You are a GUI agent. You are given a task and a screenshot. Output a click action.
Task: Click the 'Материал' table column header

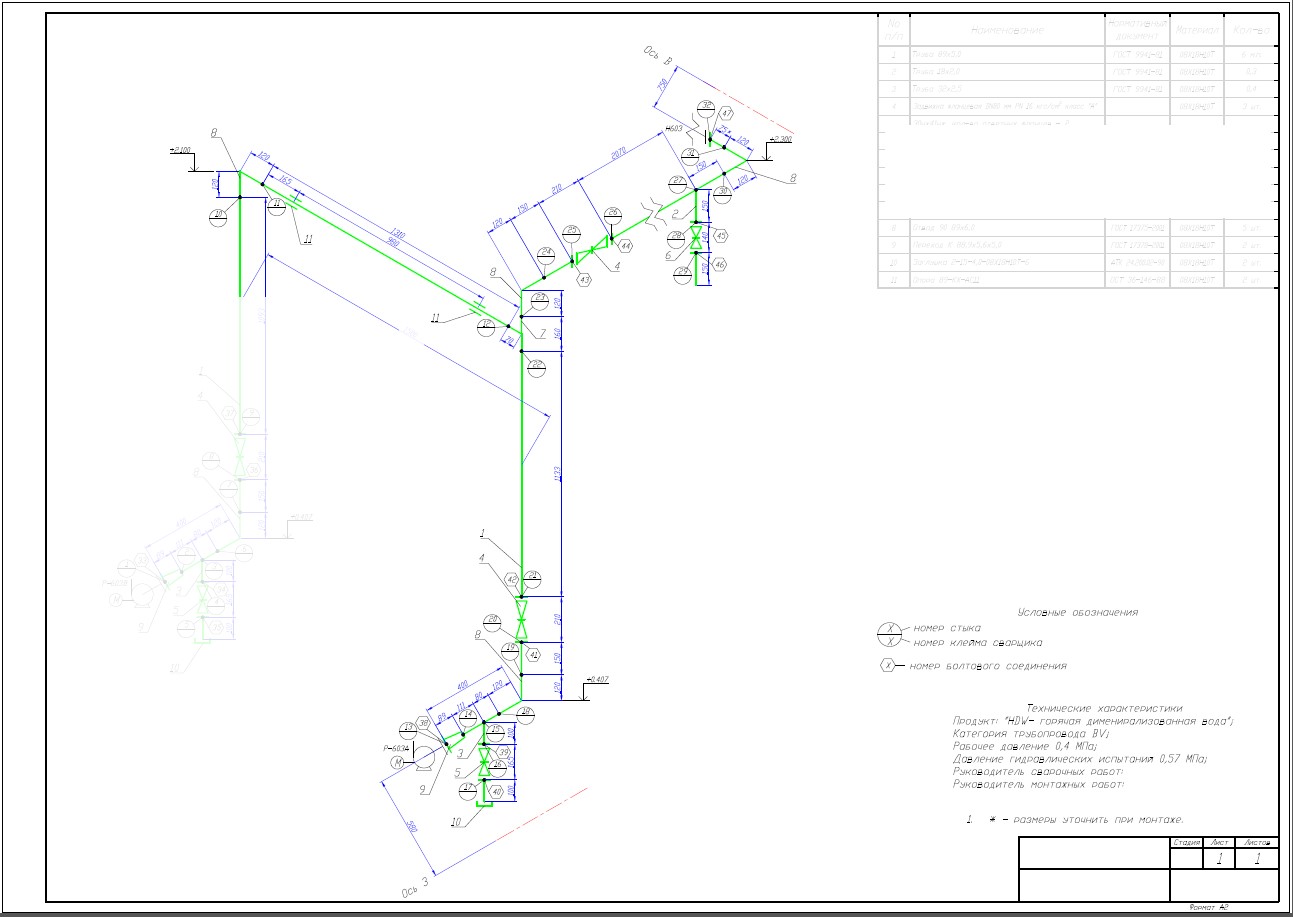tap(1198, 31)
